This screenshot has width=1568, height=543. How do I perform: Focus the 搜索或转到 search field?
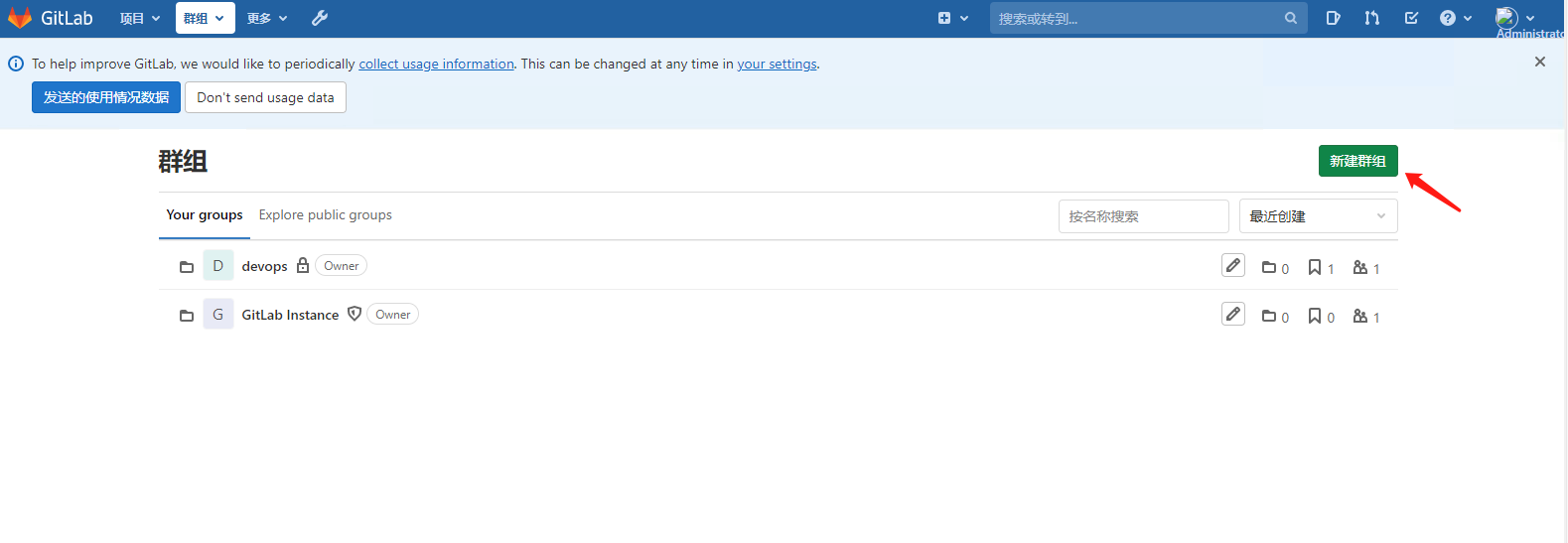[1148, 18]
